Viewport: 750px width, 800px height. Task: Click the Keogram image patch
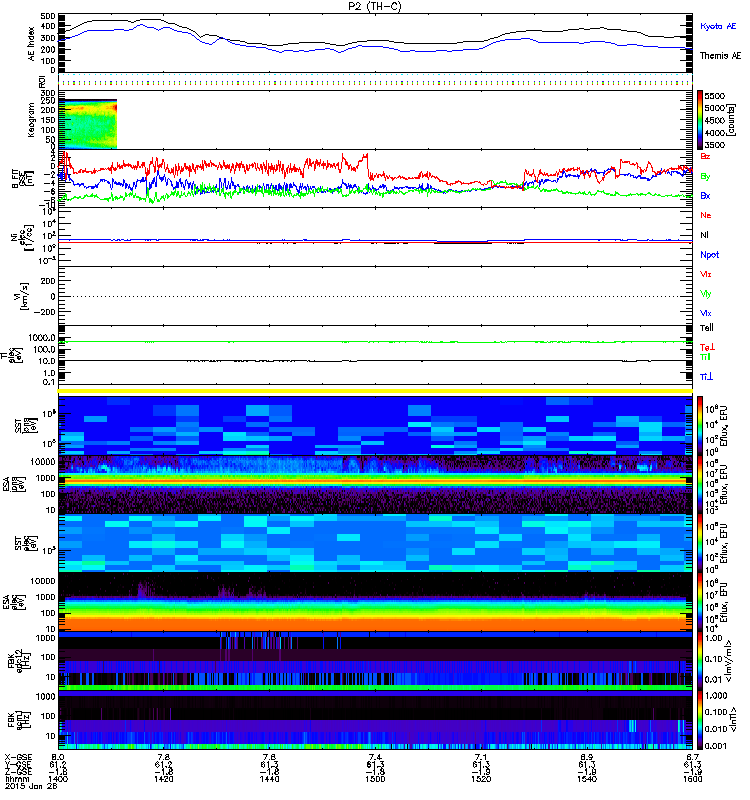88,124
